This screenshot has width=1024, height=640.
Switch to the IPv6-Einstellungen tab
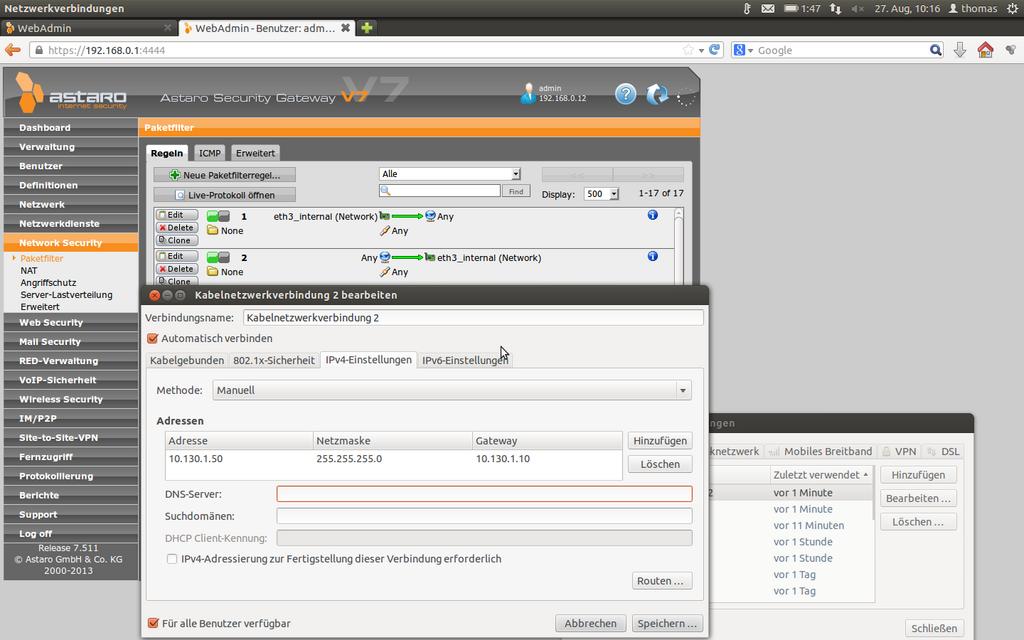[x=464, y=360]
